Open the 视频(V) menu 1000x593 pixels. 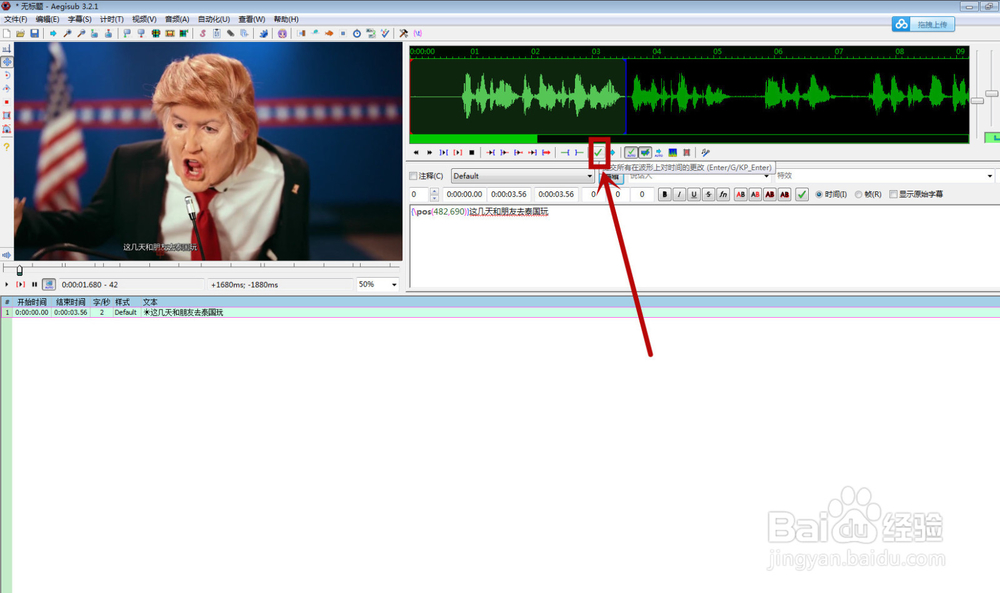[x=144, y=19]
